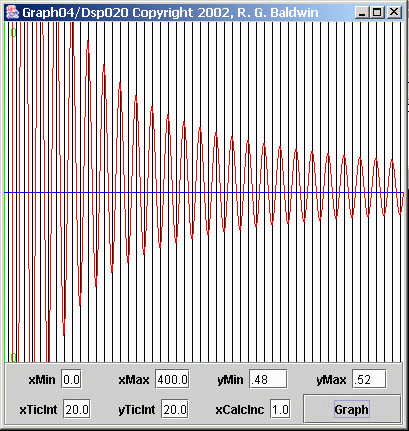
Task: Click the xCalcInc label
Action: [240, 410]
